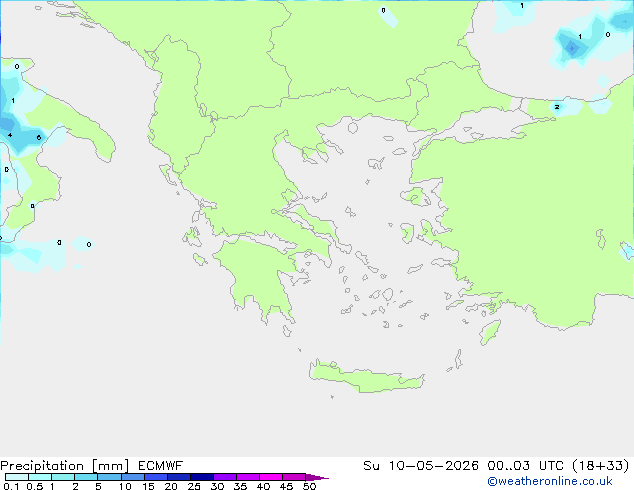Select the 20–25 mm legend color swatch
The image size is (634, 490).
(x=179, y=477)
